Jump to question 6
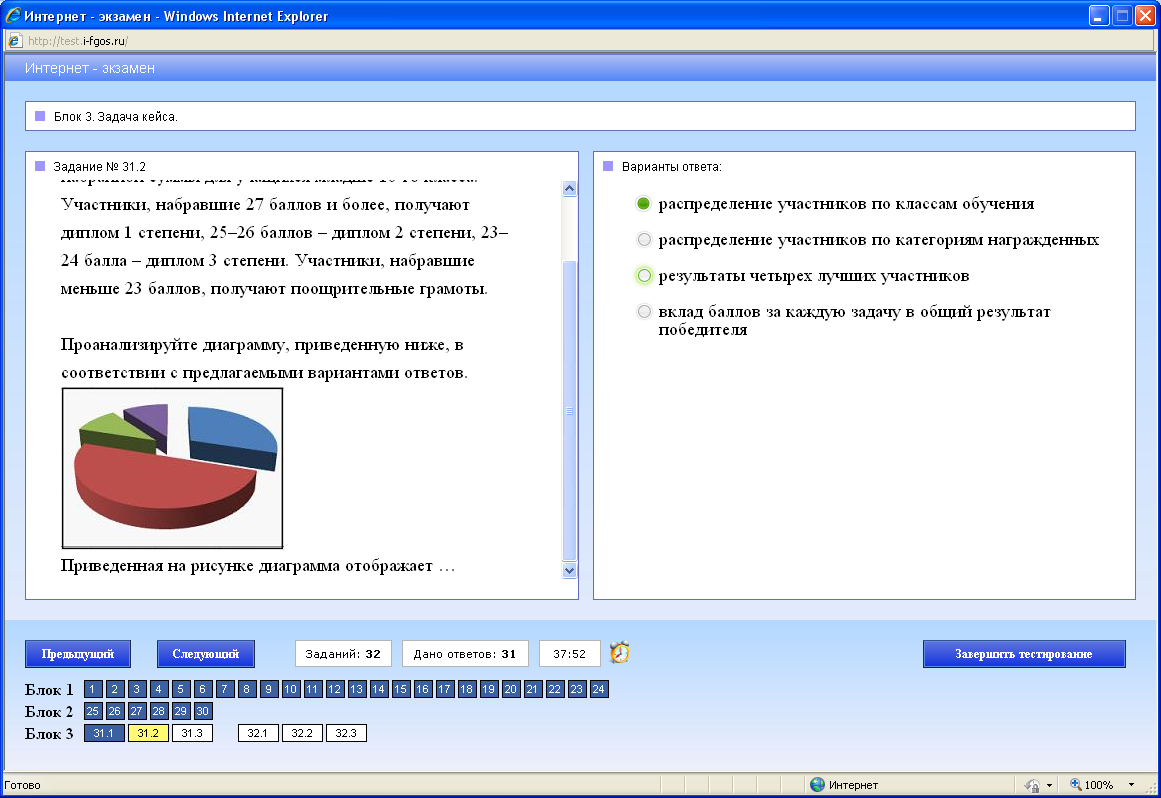This screenshot has width=1161, height=798. tap(202, 689)
